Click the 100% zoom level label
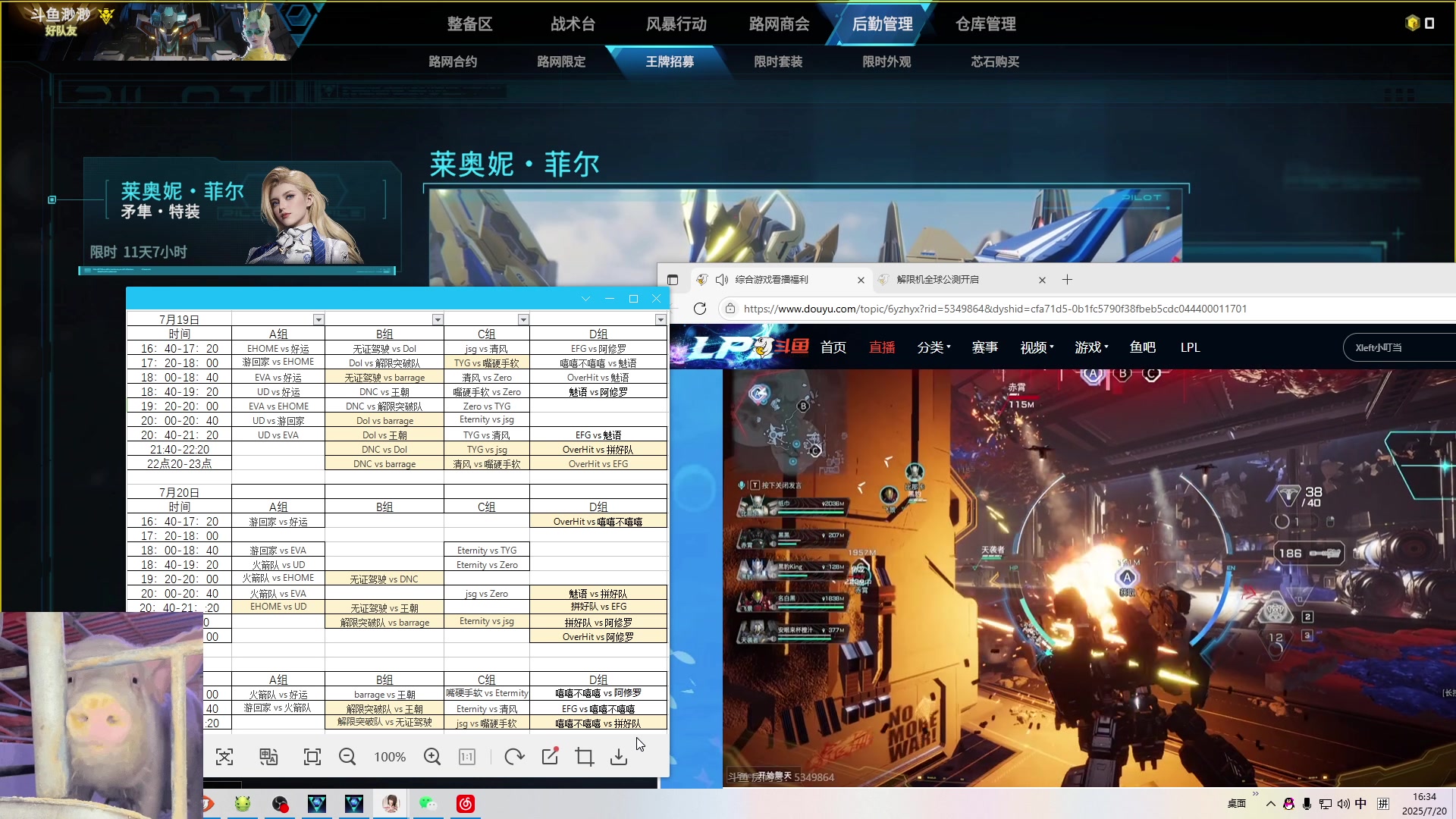This screenshot has width=1456, height=819. [390, 757]
